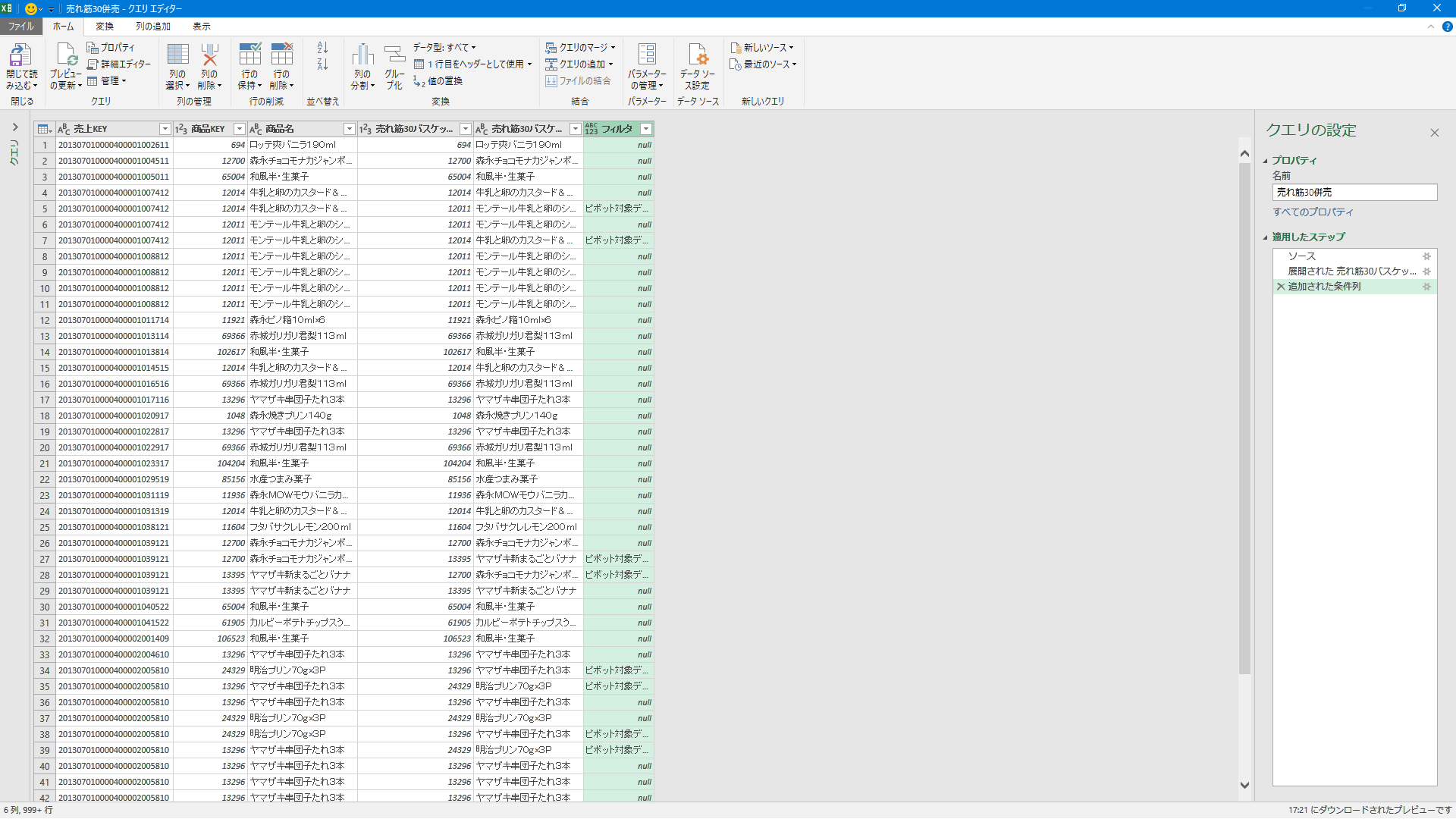1456x819 pixels.
Task: Sort descending with the Z-A icon
Action: pos(322,64)
